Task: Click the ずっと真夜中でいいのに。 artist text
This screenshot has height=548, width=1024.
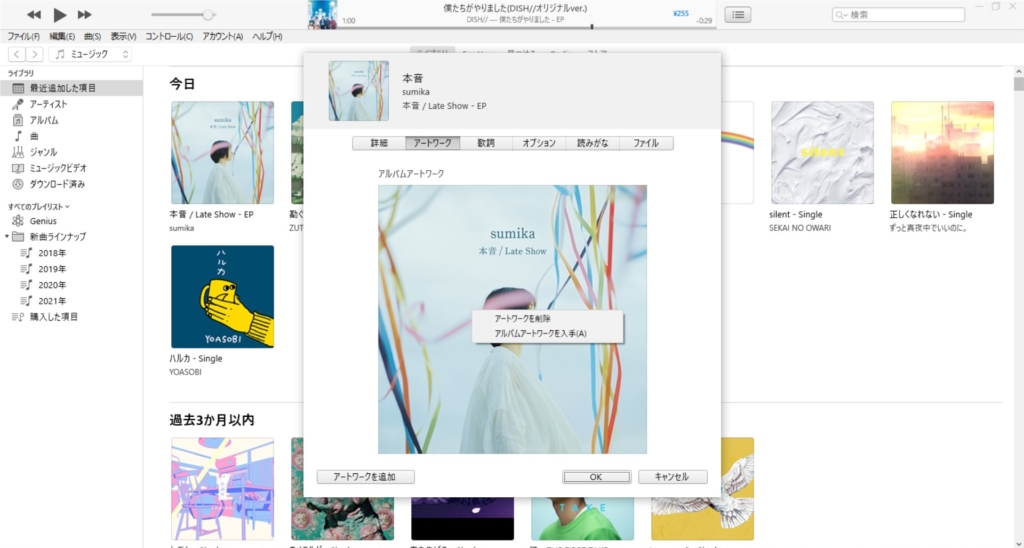Action: point(928,228)
